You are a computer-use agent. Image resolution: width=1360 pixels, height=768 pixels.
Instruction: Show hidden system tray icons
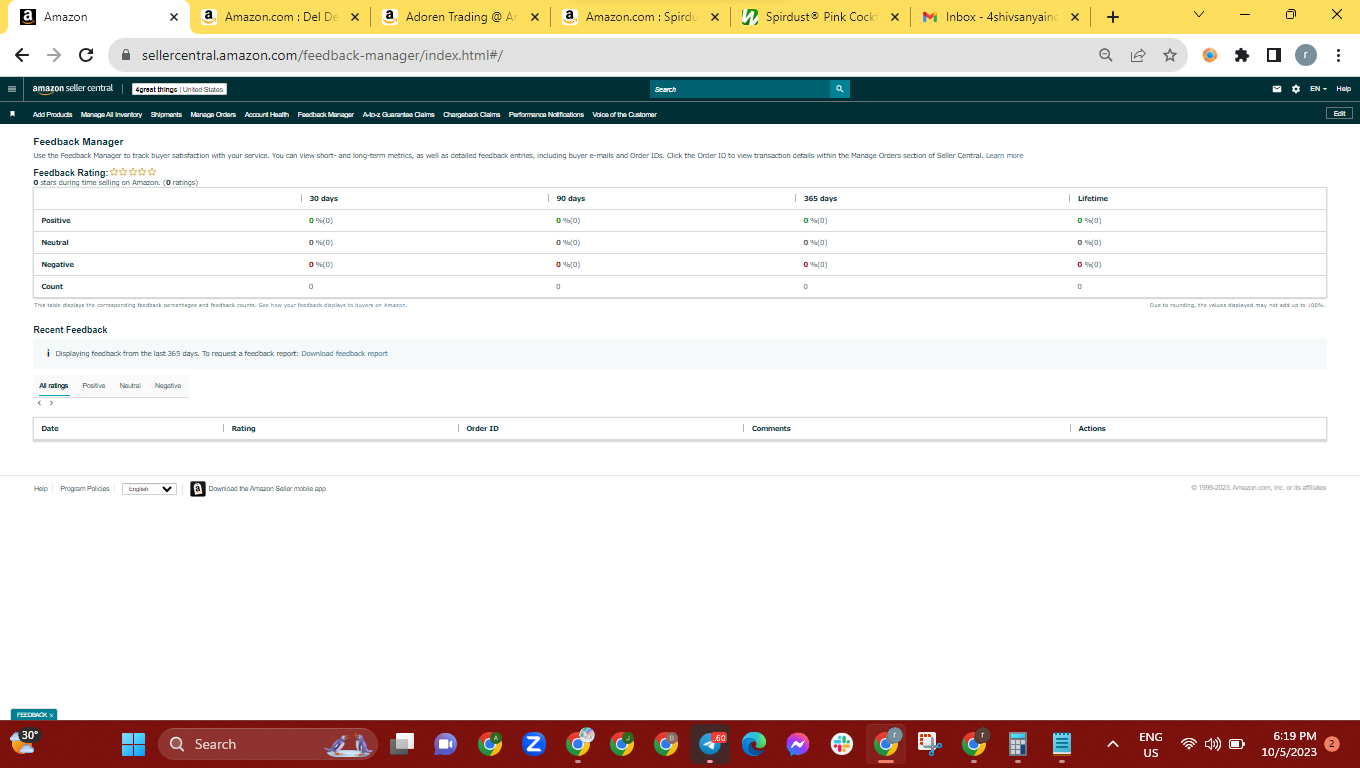(x=1112, y=744)
